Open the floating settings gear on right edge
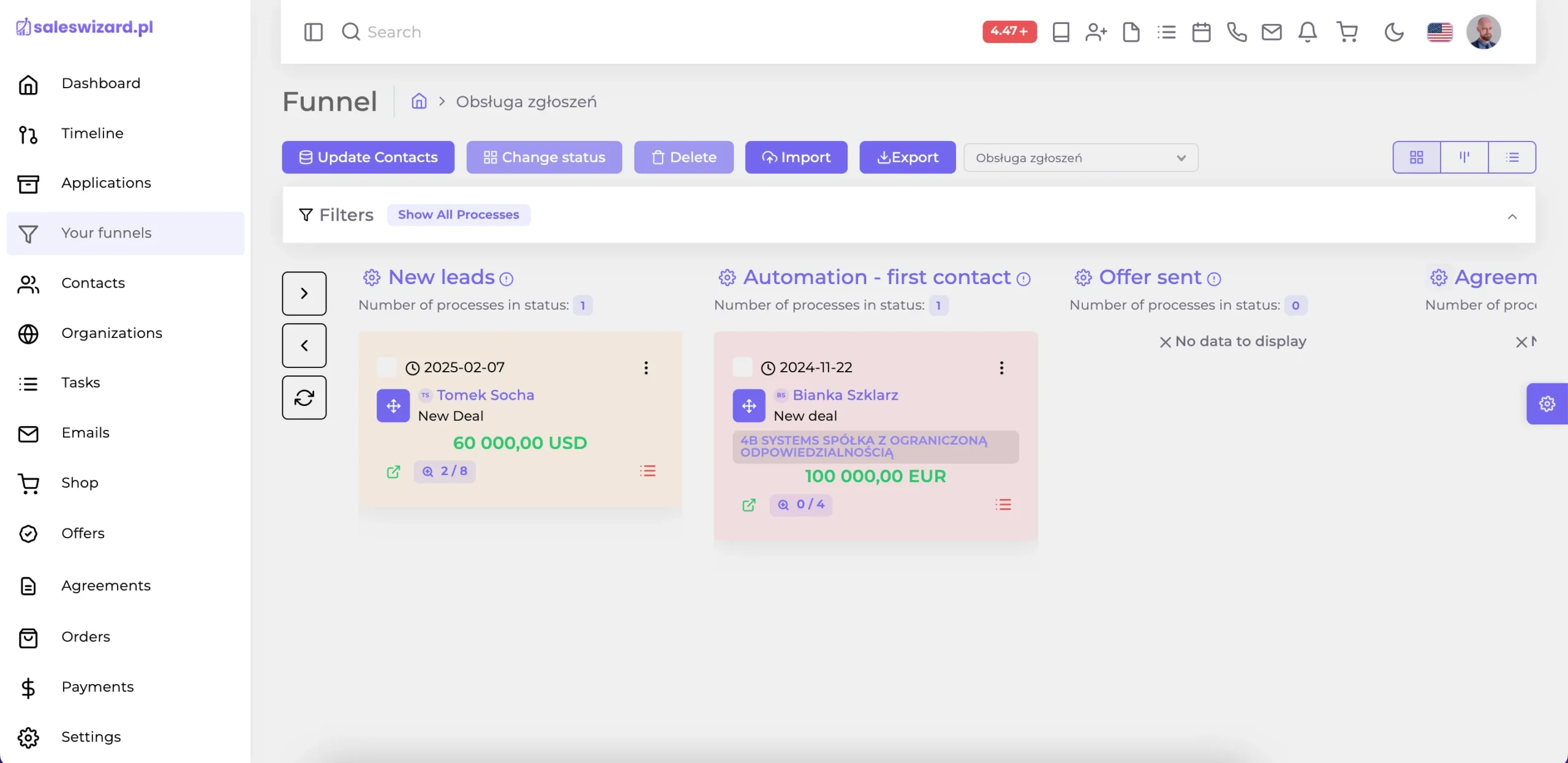The width and height of the screenshot is (1568, 763). pyautogui.click(x=1547, y=404)
